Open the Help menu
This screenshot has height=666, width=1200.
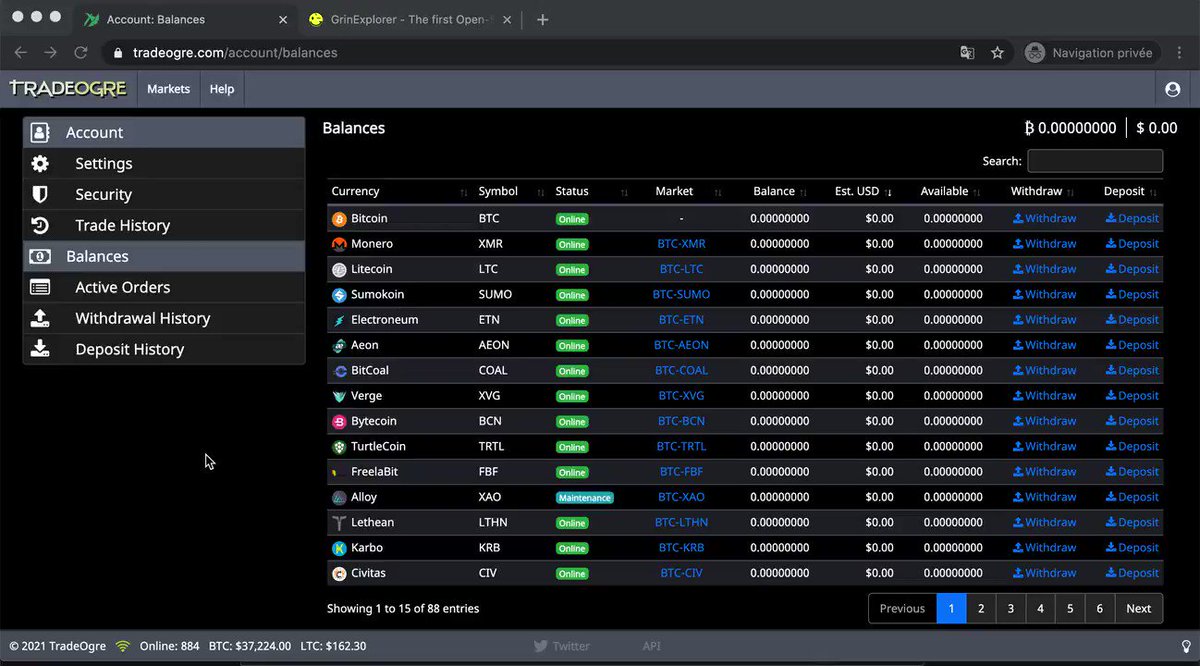(x=222, y=89)
